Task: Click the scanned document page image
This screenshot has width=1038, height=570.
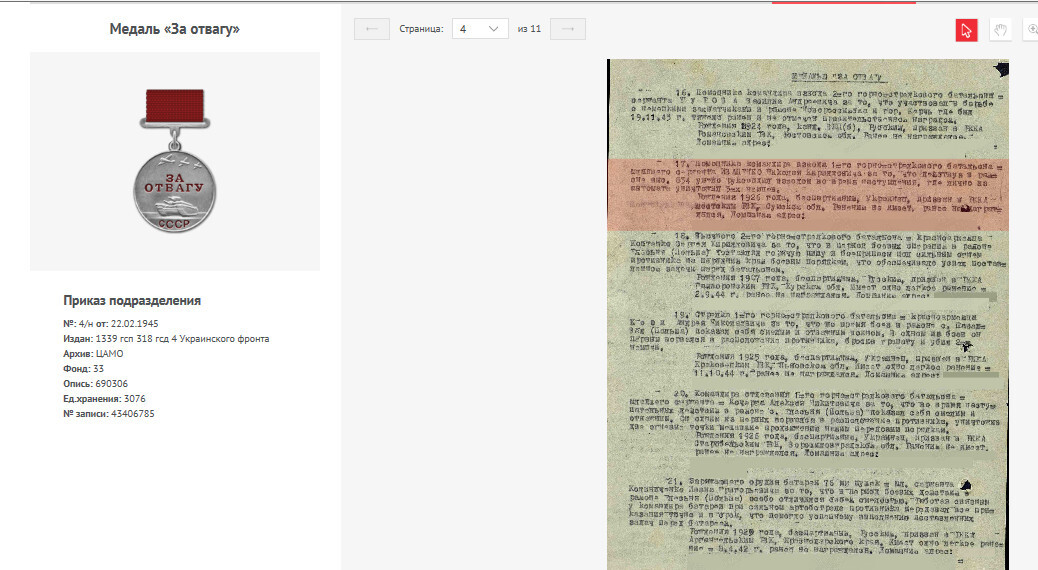Action: (x=808, y=314)
